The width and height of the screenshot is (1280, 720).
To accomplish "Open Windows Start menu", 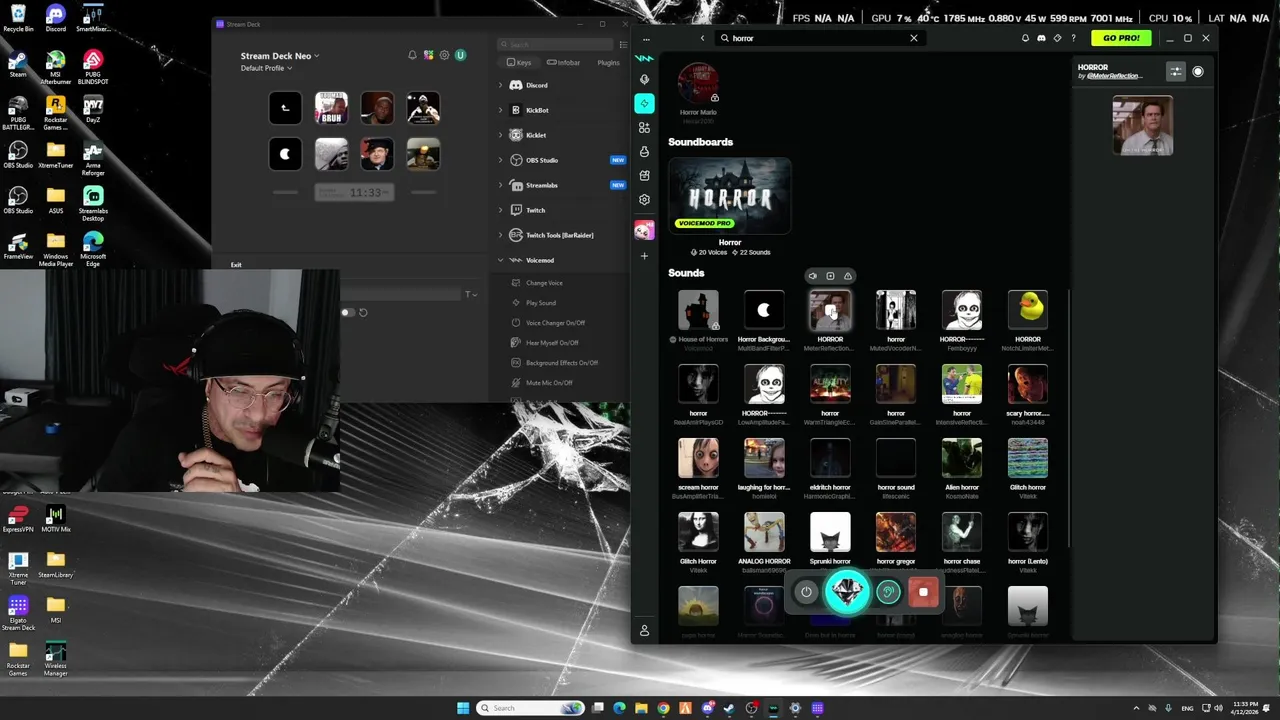I will (x=463, y=708).
